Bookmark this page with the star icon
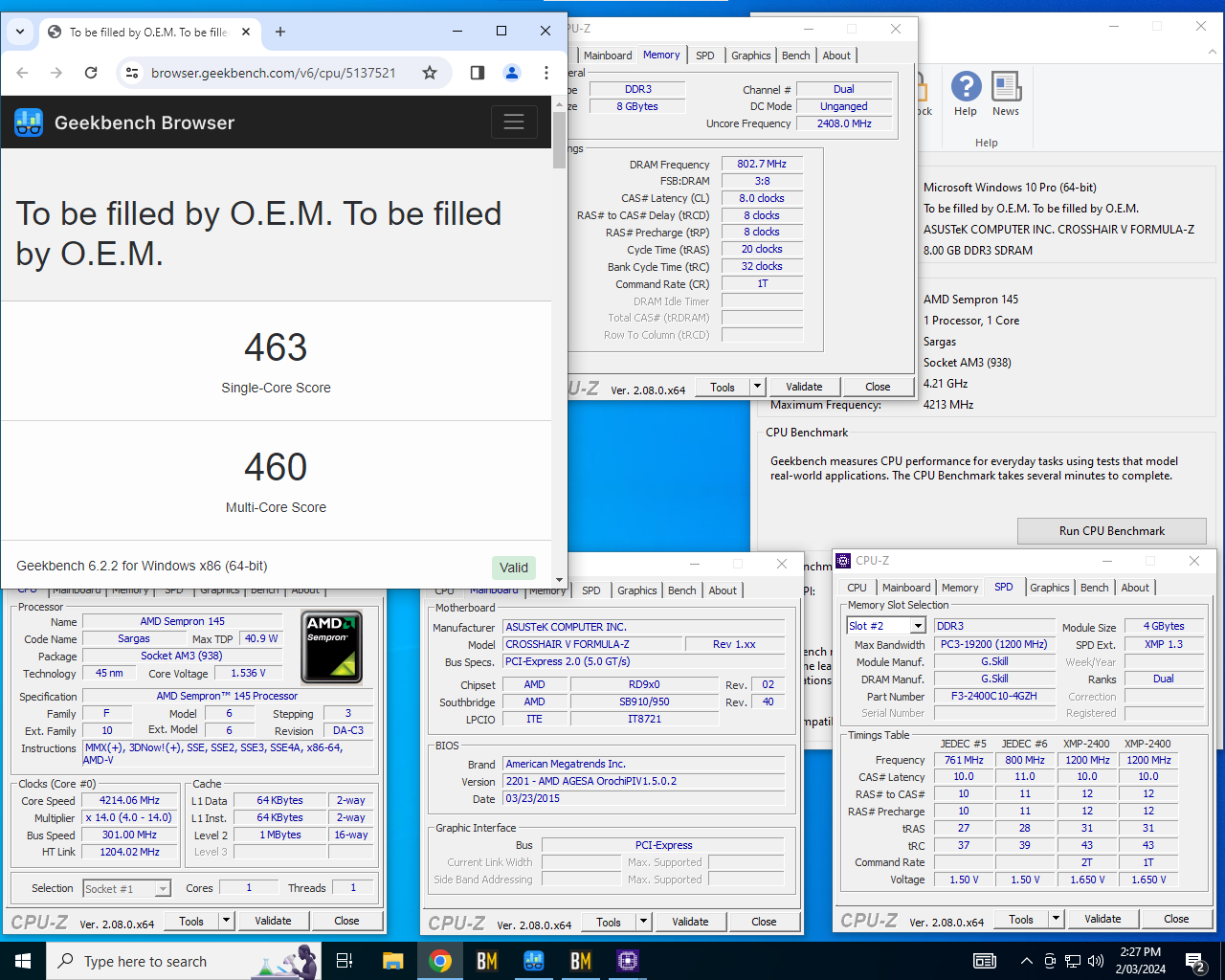Image resolution: width=1225 pixels, height=980 pixels. [430, 73]
